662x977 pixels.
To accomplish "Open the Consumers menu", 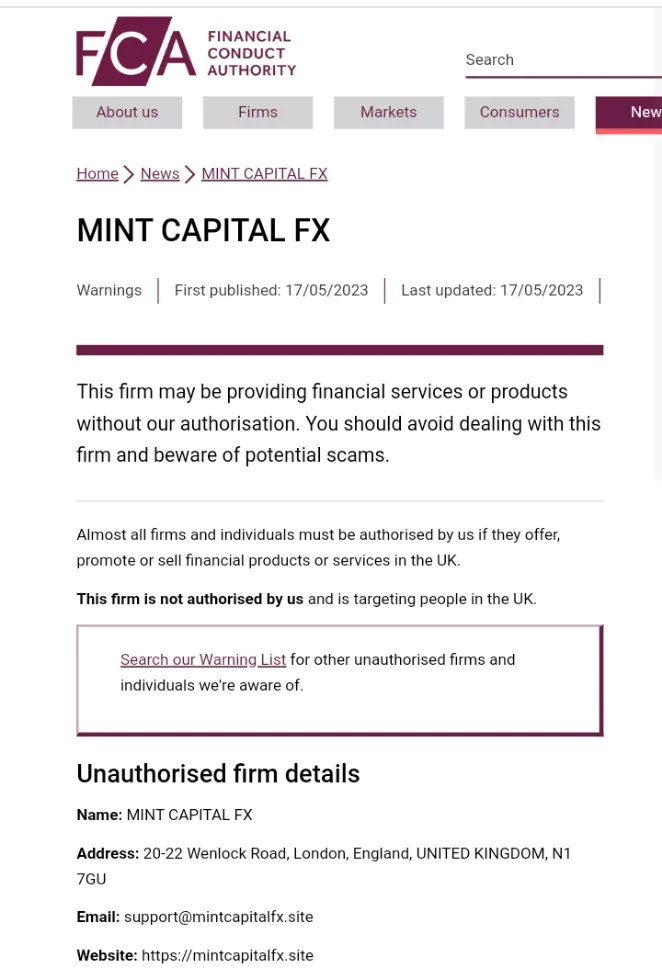I will point(519,112).
